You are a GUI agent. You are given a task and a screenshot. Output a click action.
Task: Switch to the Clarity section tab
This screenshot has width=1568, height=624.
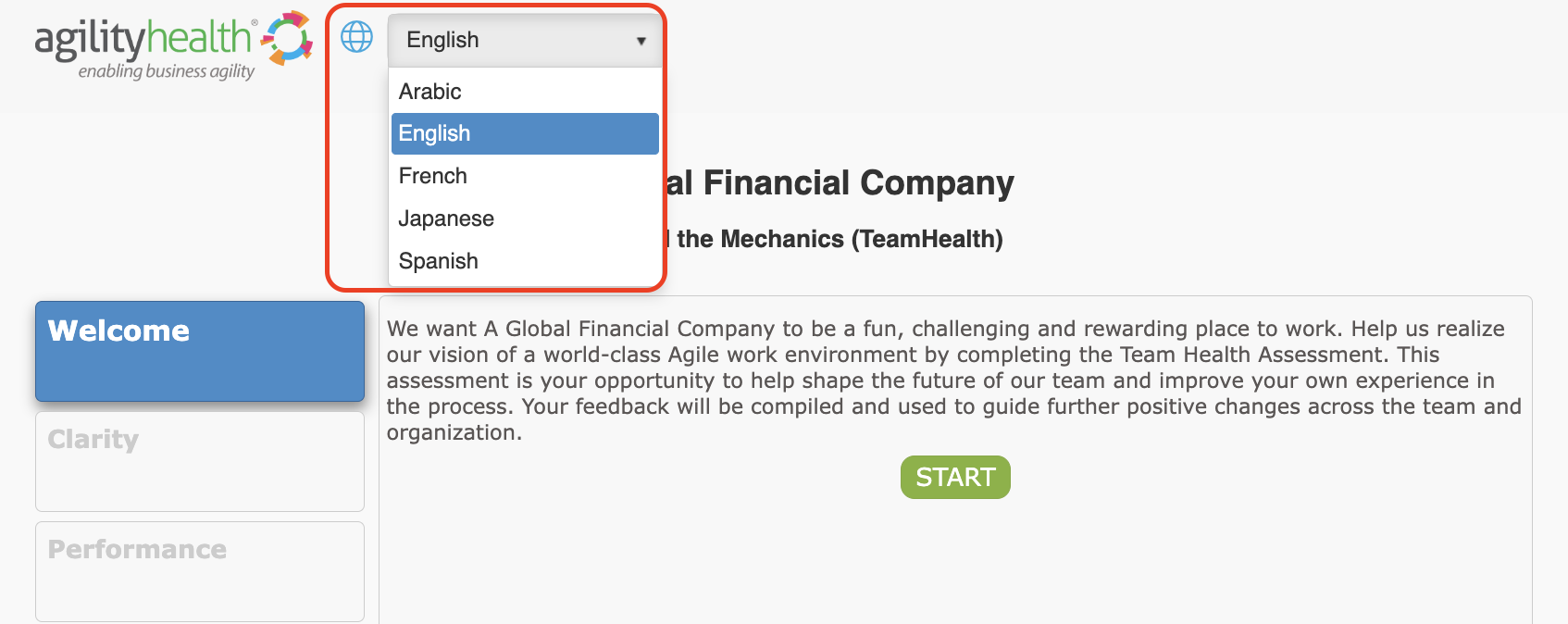click(200, 461)
